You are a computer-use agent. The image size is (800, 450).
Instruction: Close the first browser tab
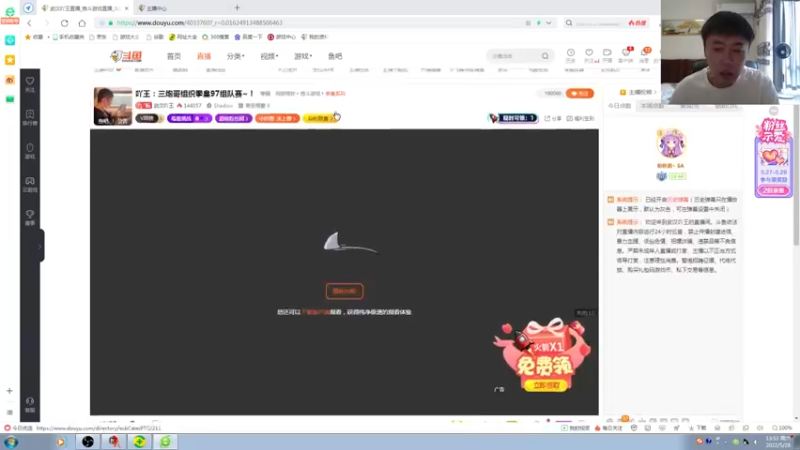coord(127,8)
